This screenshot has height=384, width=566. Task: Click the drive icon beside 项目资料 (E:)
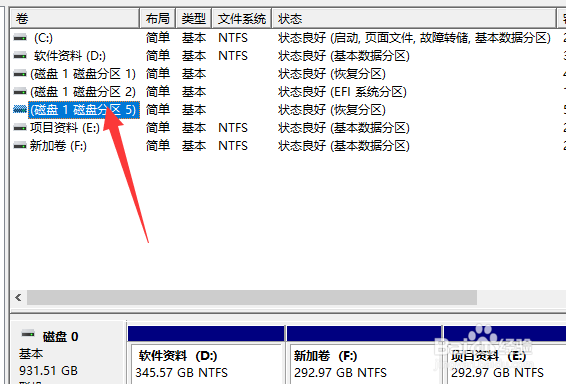(20, 127)
